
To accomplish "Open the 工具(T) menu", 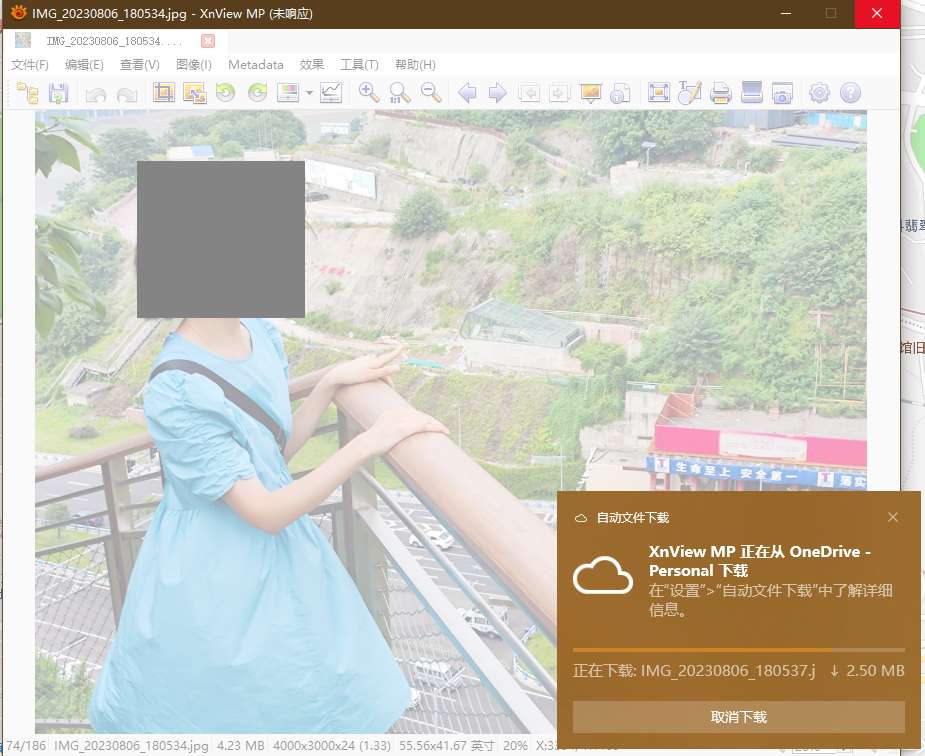I will (x=359, y=64).
